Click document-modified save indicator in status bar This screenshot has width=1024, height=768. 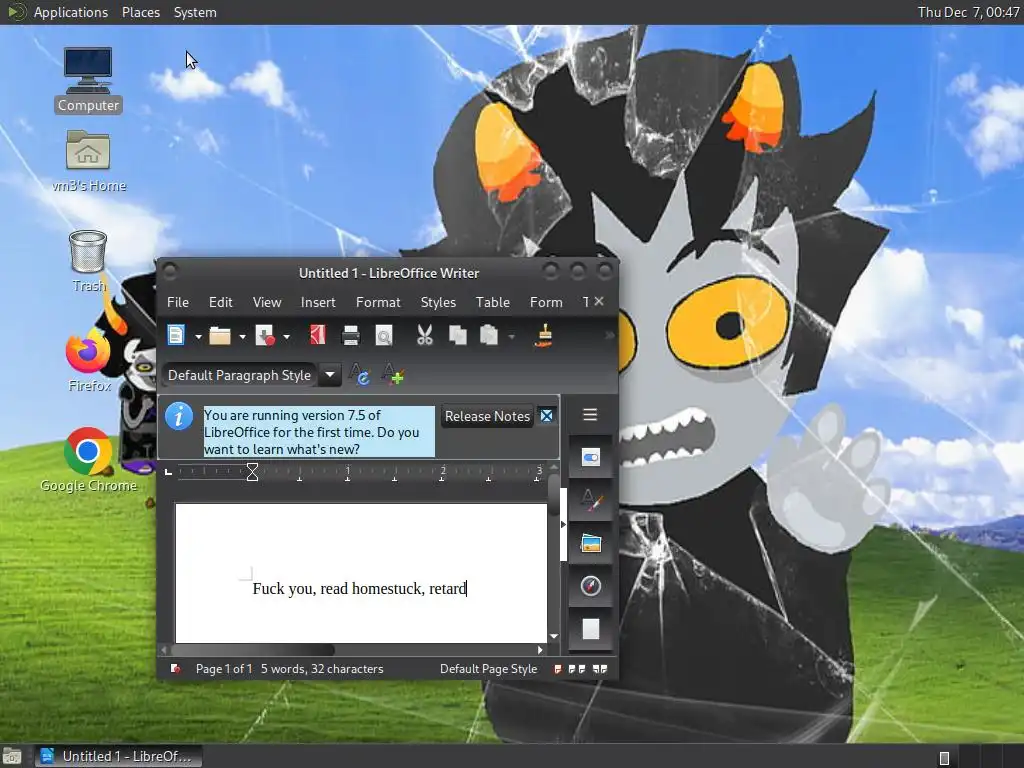click(x=175, y=669)
